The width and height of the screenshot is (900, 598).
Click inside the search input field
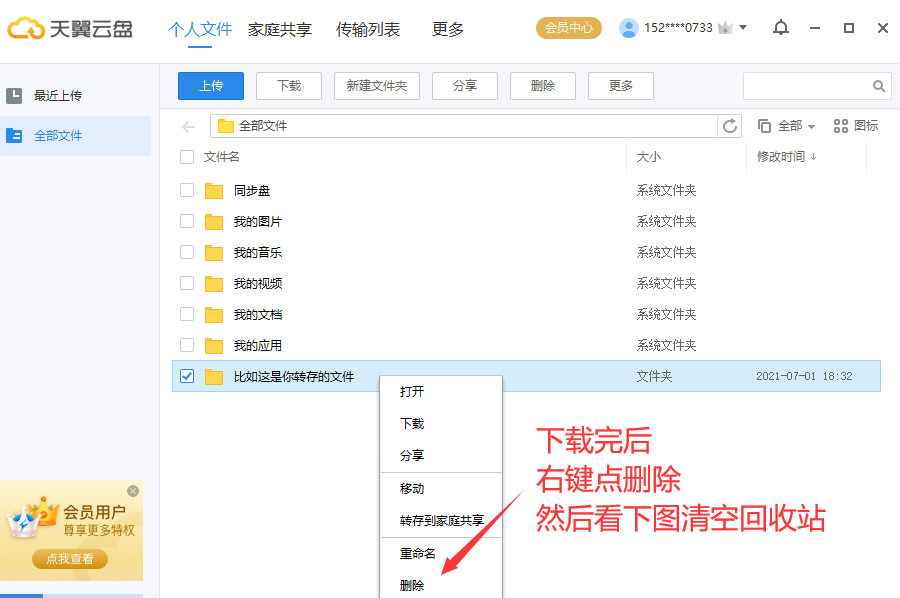tap(810, 86)
